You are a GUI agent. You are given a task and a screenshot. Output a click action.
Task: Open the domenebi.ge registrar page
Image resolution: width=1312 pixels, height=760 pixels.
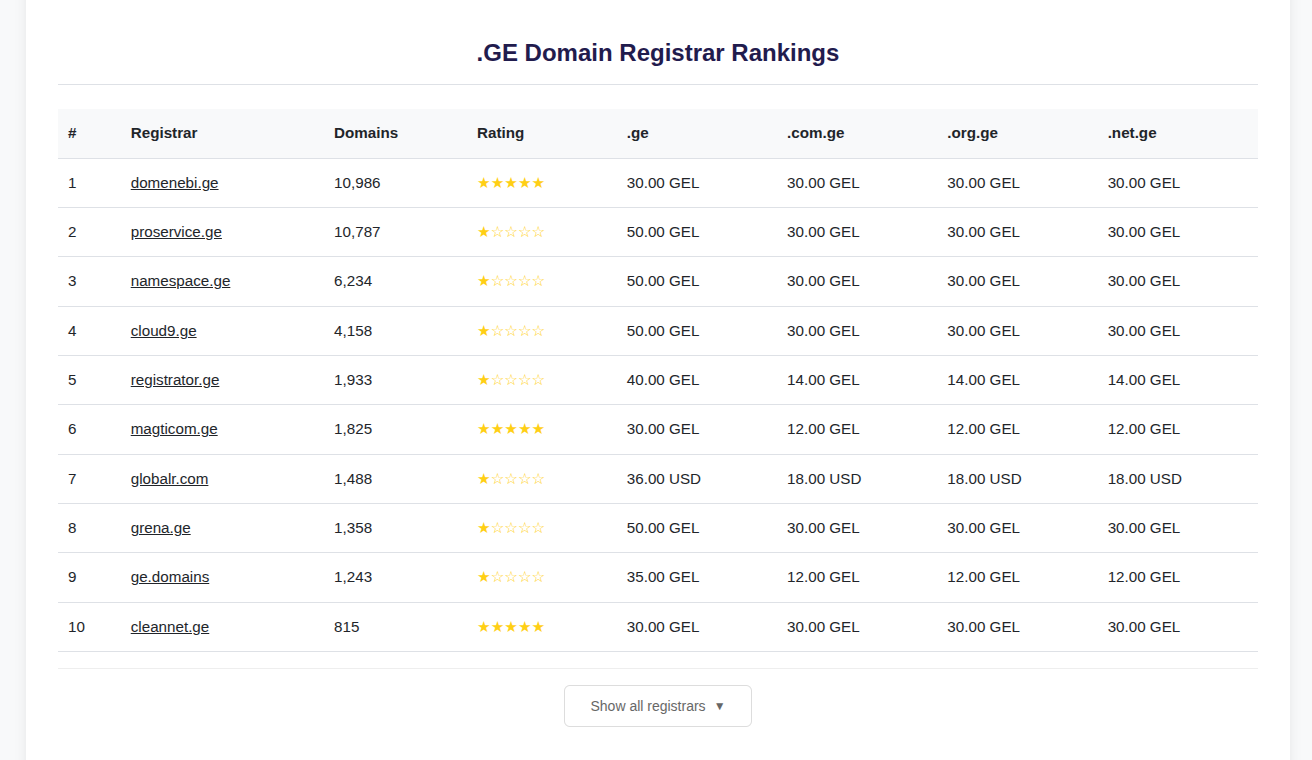174,183
